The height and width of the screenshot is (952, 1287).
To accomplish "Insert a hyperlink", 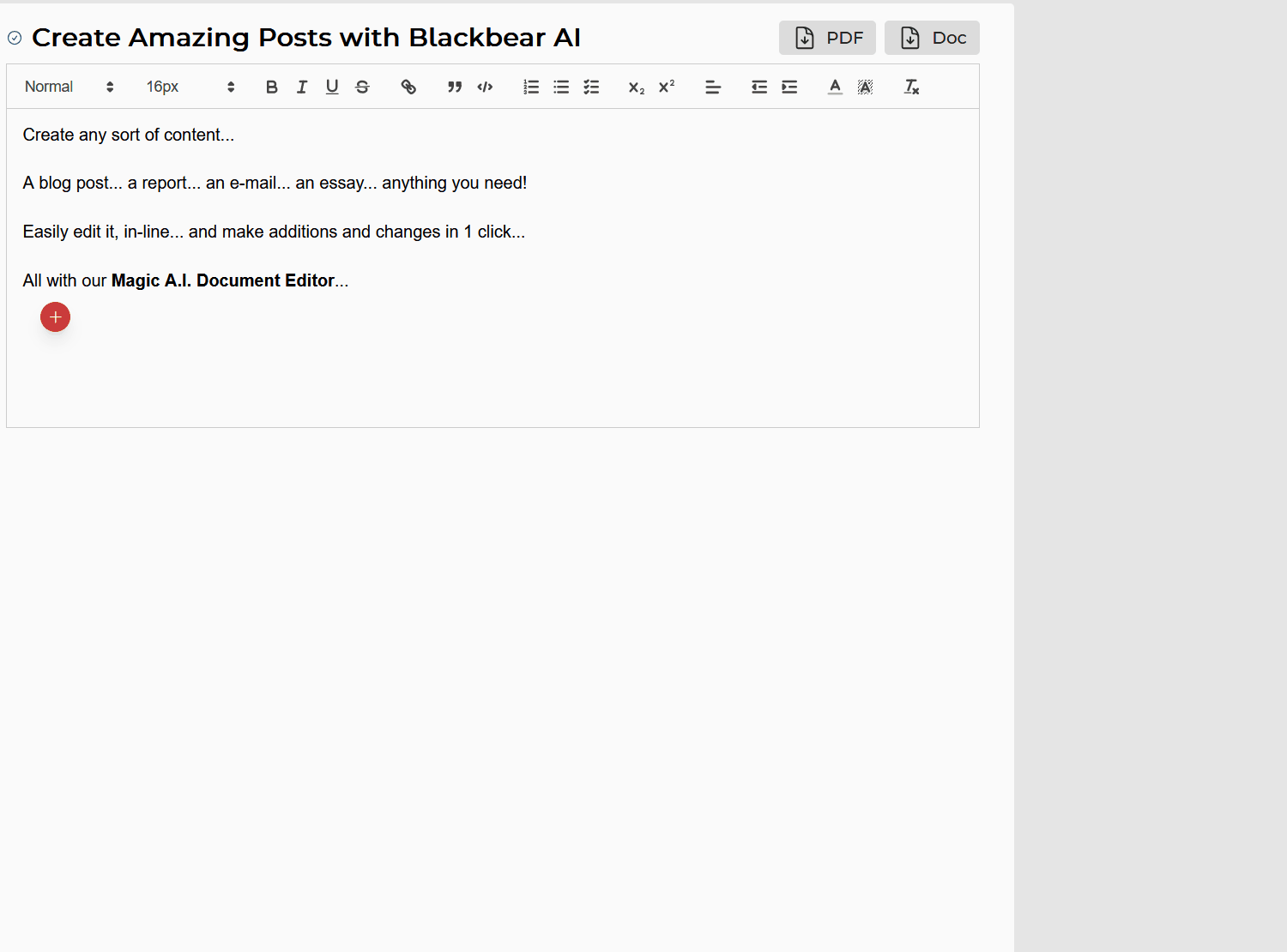I will [x=408, y=87].
